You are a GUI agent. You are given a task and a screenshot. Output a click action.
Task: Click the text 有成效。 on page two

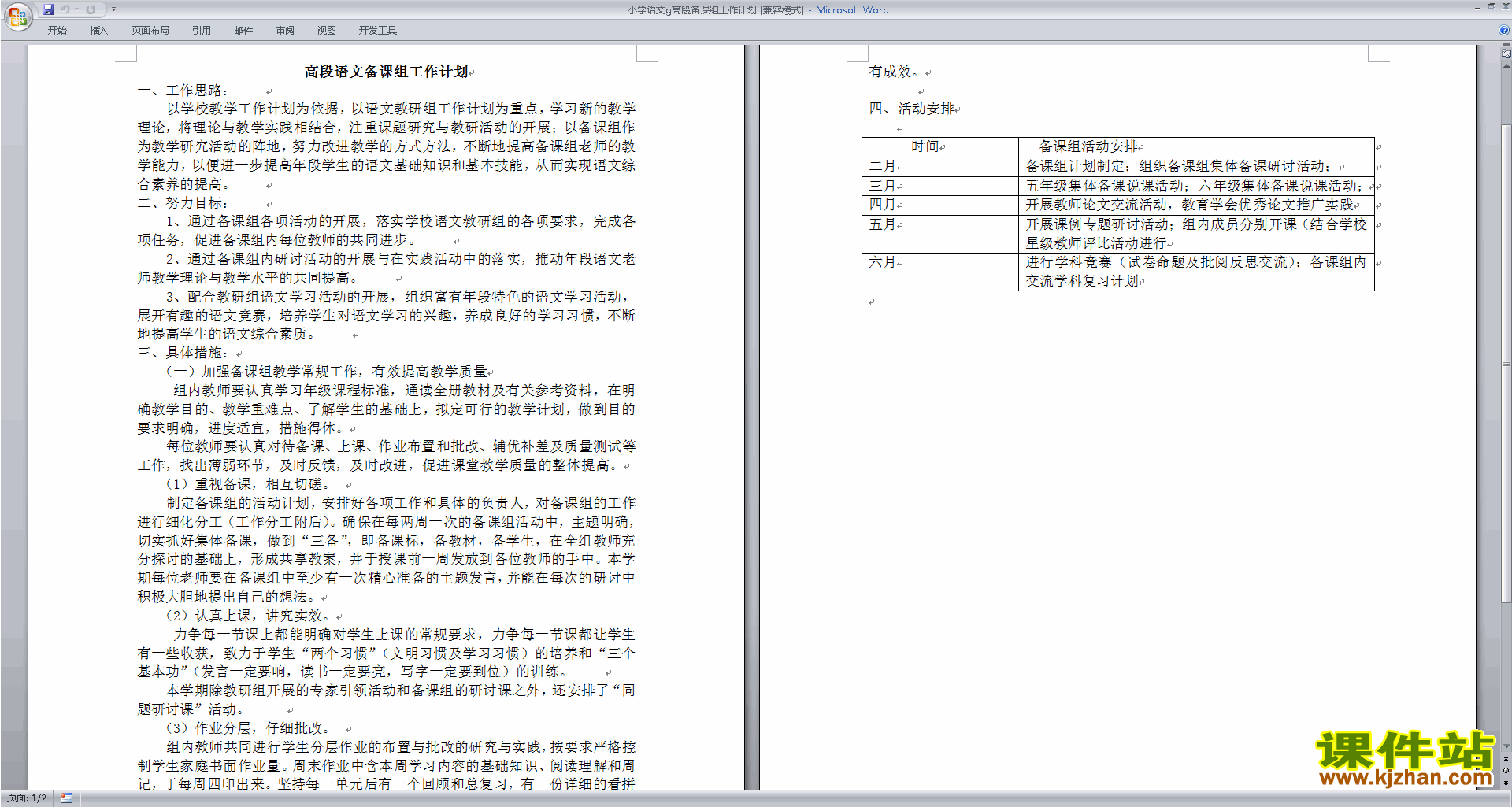point(894,72)
